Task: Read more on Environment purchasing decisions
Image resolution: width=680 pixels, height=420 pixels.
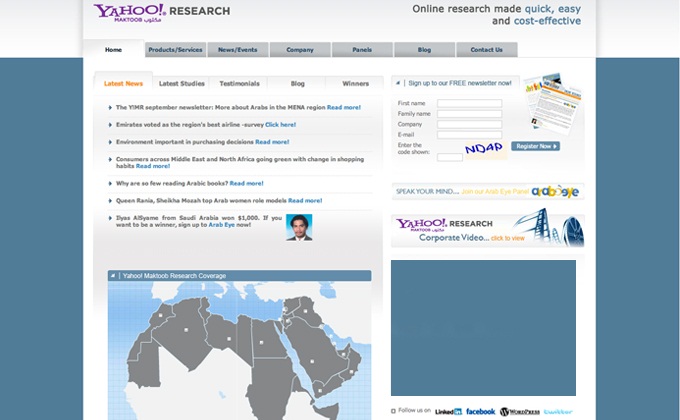Action: tap(272, 142)
